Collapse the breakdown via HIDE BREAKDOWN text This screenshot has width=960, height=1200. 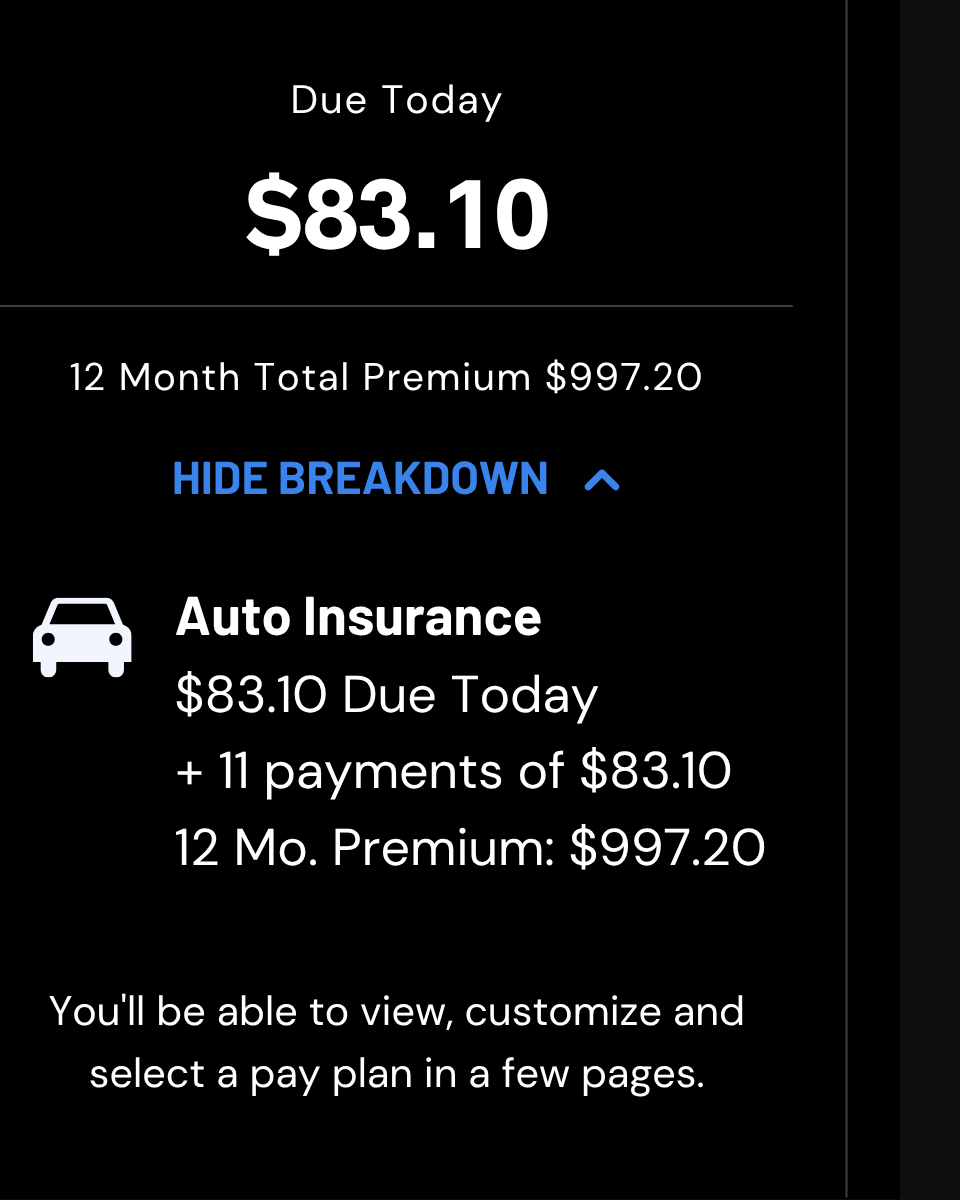[360, 479]
